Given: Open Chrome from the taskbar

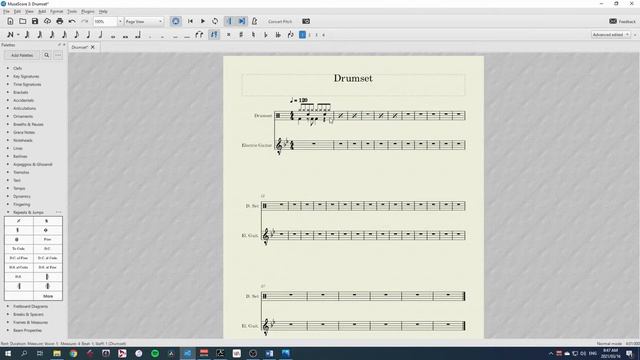Looking at the screenshot, I should click(73, 353).
